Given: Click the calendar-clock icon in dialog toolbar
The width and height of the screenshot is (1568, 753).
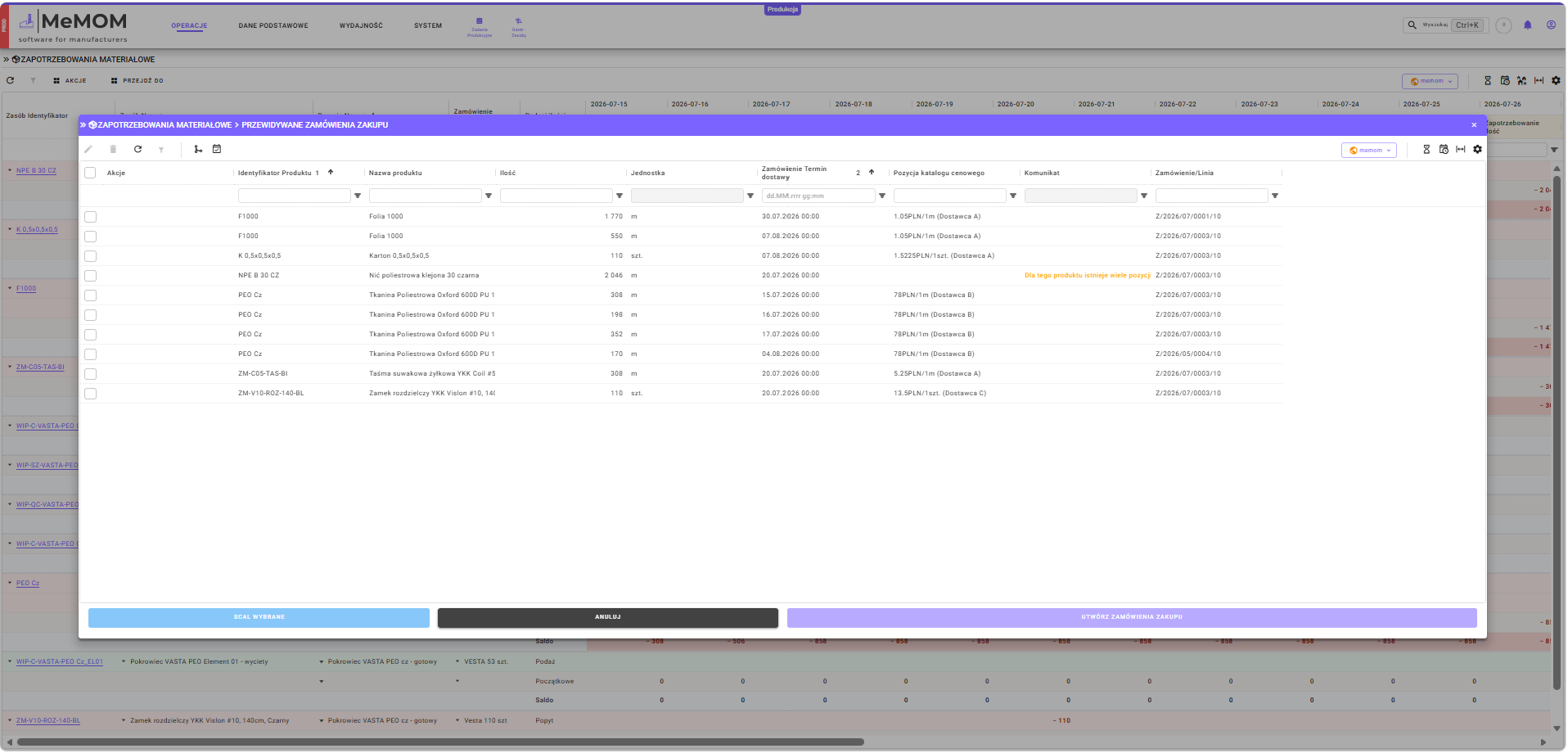Looking at the screenshot, I should pyautogui.click(x=1444, y=150).
